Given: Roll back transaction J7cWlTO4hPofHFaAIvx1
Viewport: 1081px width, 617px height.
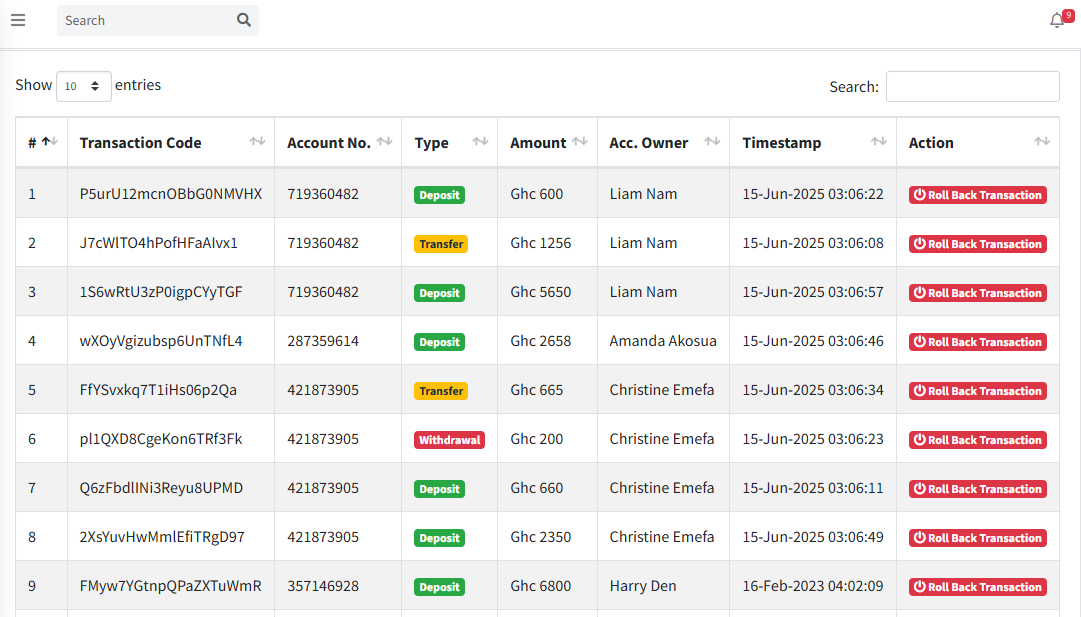Looking at the screenshot, I should click(x=978, y=244).
